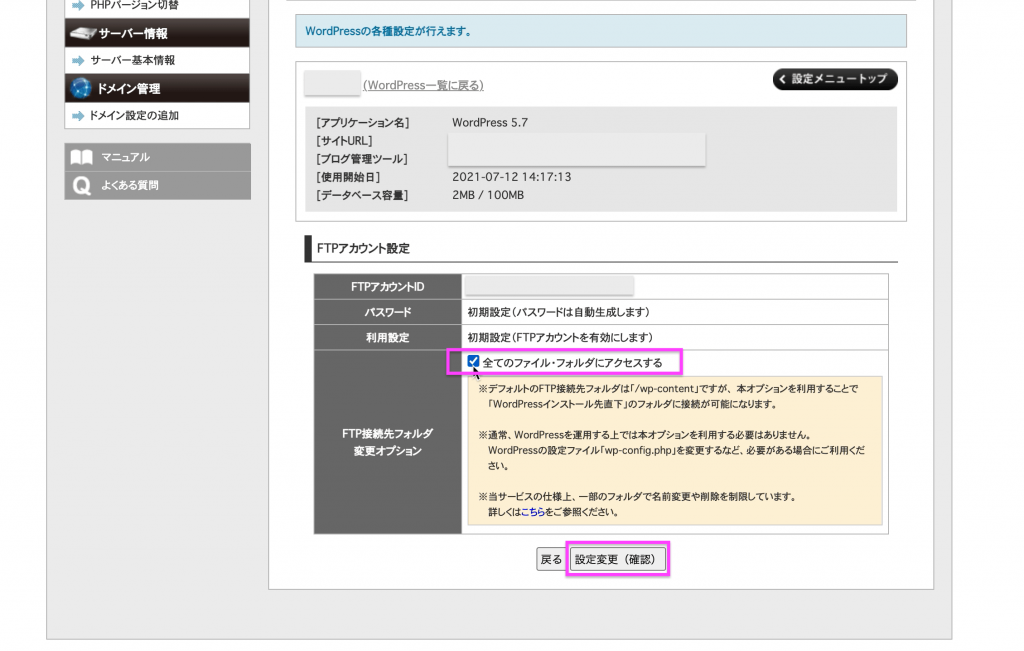Screen dimensions: 1024x651
Task: Click the Q icon on よくある質問
Action: [x=81, y=183]
